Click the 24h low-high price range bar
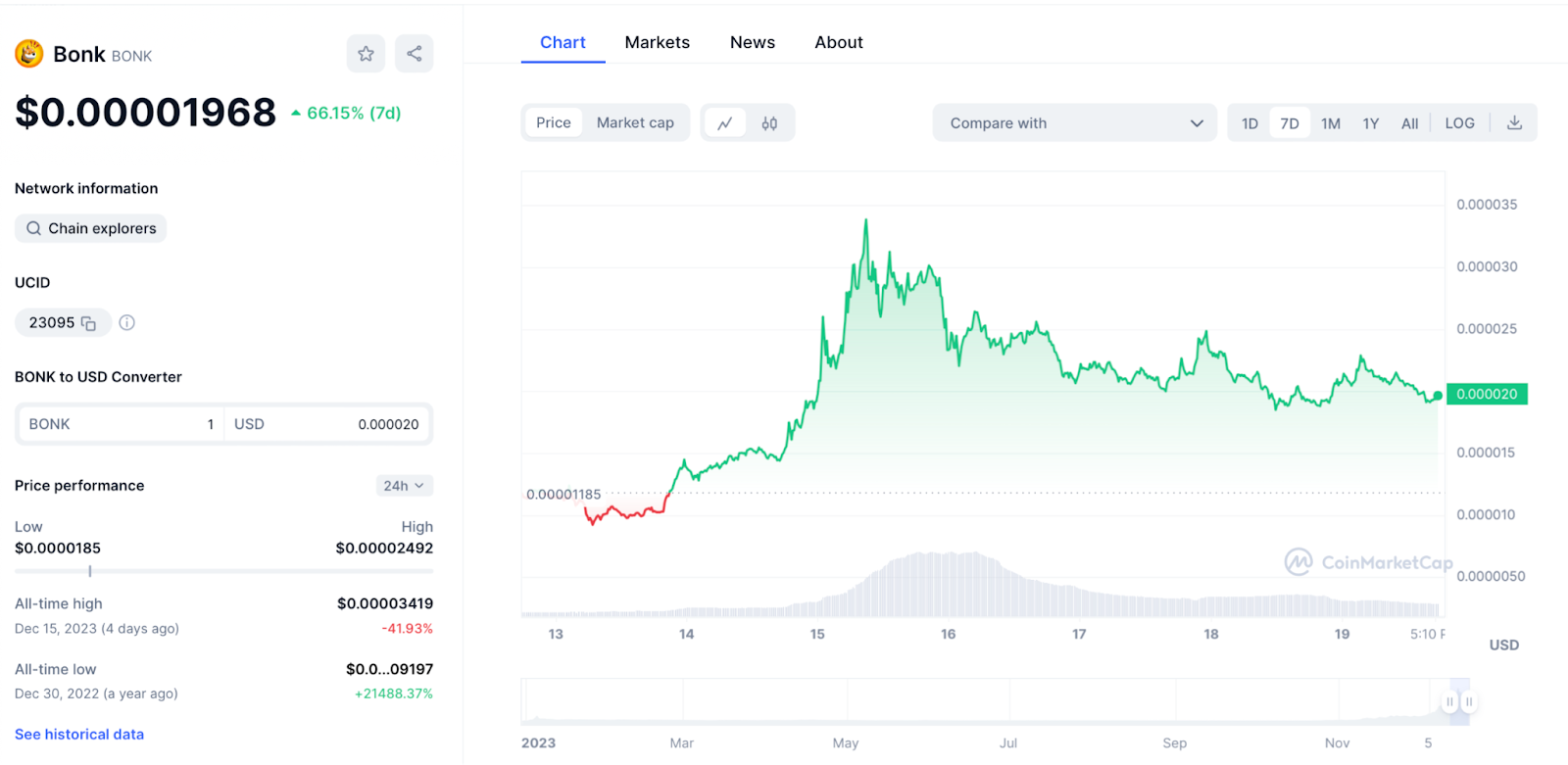 pos(223,571)
